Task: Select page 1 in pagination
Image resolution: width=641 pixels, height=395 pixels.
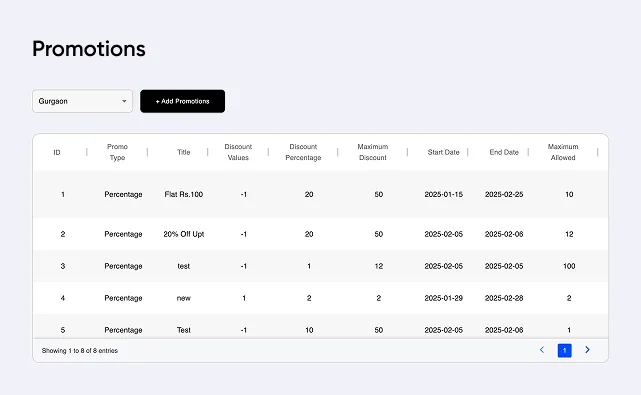Action: 565,350
